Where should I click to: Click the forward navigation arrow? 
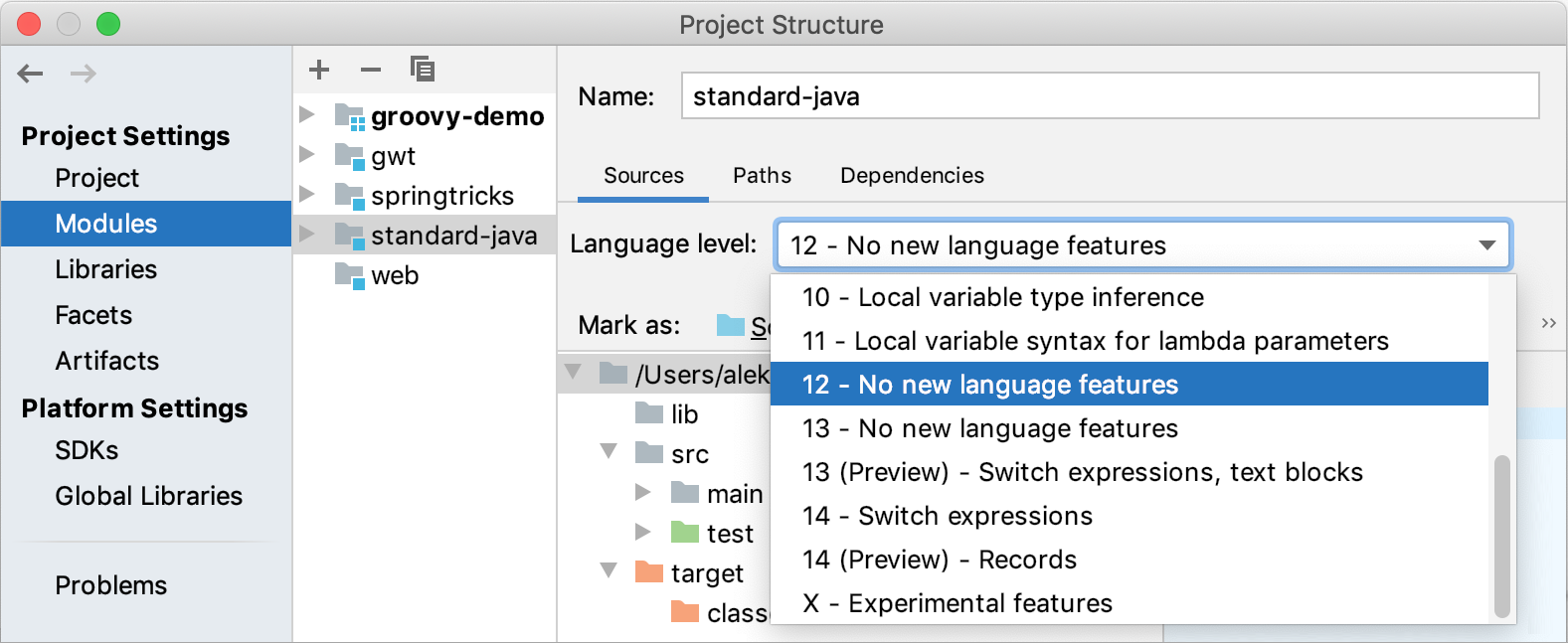[84, 74]
